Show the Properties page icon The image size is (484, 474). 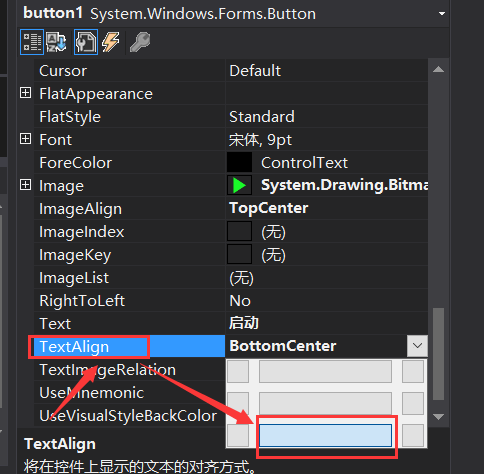[x=86, y=42]
